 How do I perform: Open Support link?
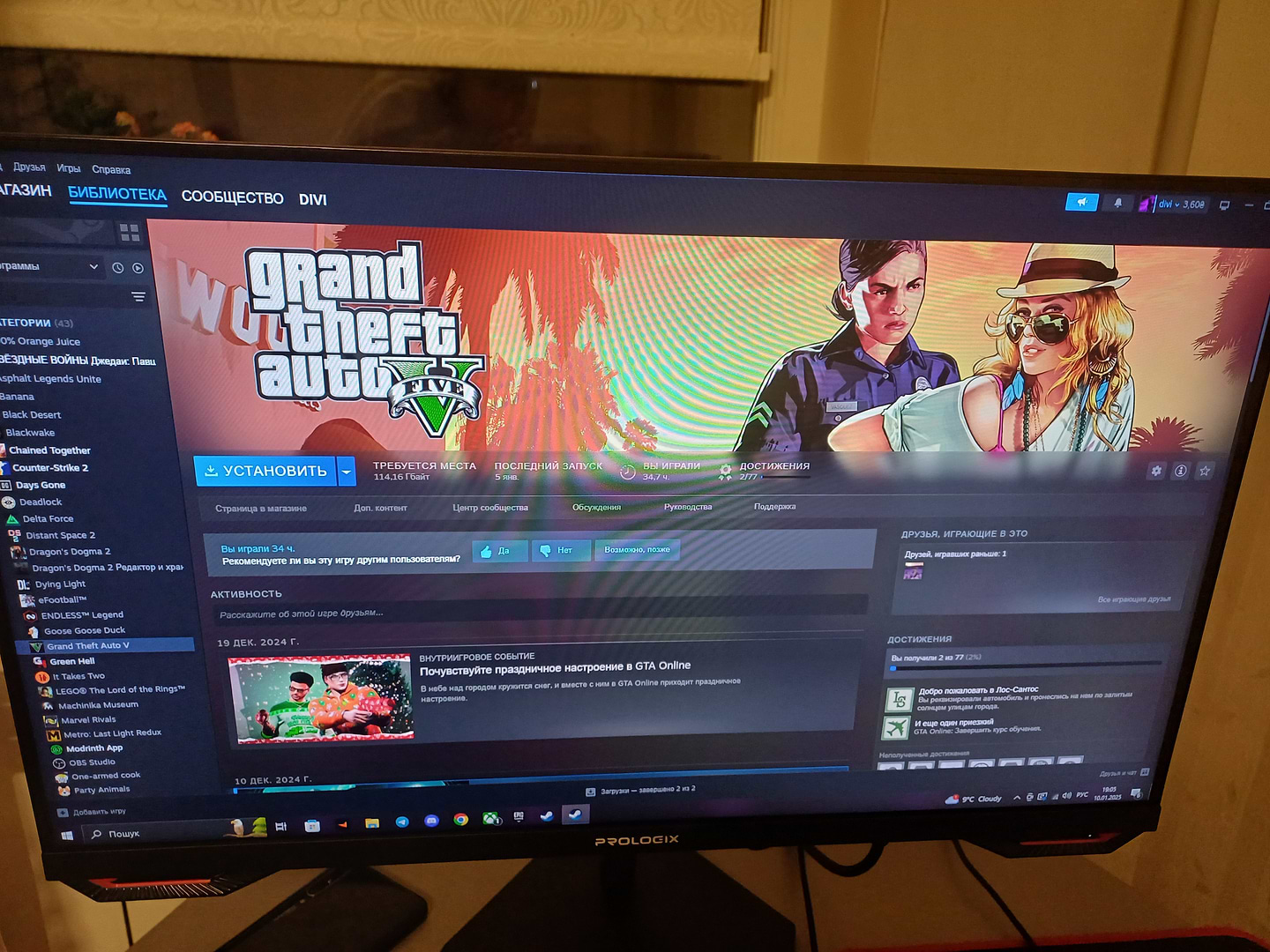pos(774,507)
